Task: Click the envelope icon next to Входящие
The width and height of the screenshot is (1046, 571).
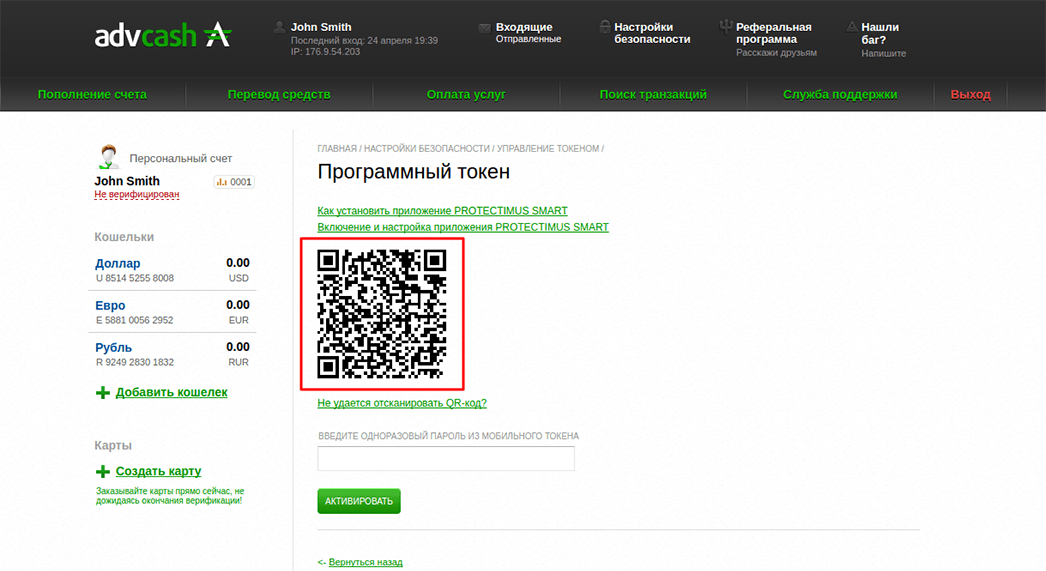Action: pyautogui.click(x=485, y=28)
